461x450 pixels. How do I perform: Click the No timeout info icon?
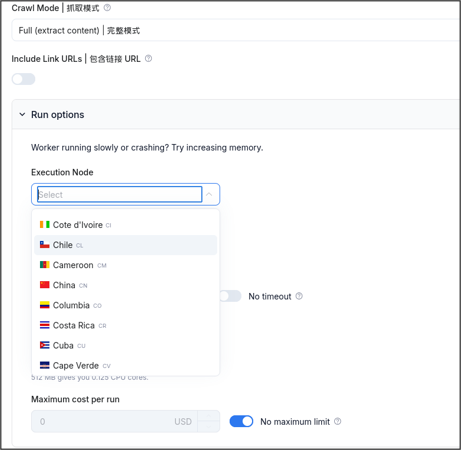(x=299, y=296)
